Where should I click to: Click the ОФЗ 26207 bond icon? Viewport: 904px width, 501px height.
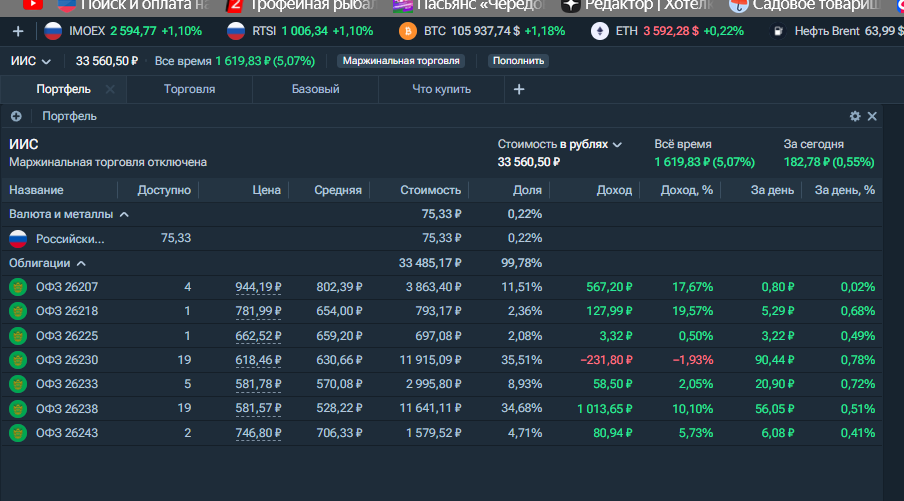tap(18, 287)
